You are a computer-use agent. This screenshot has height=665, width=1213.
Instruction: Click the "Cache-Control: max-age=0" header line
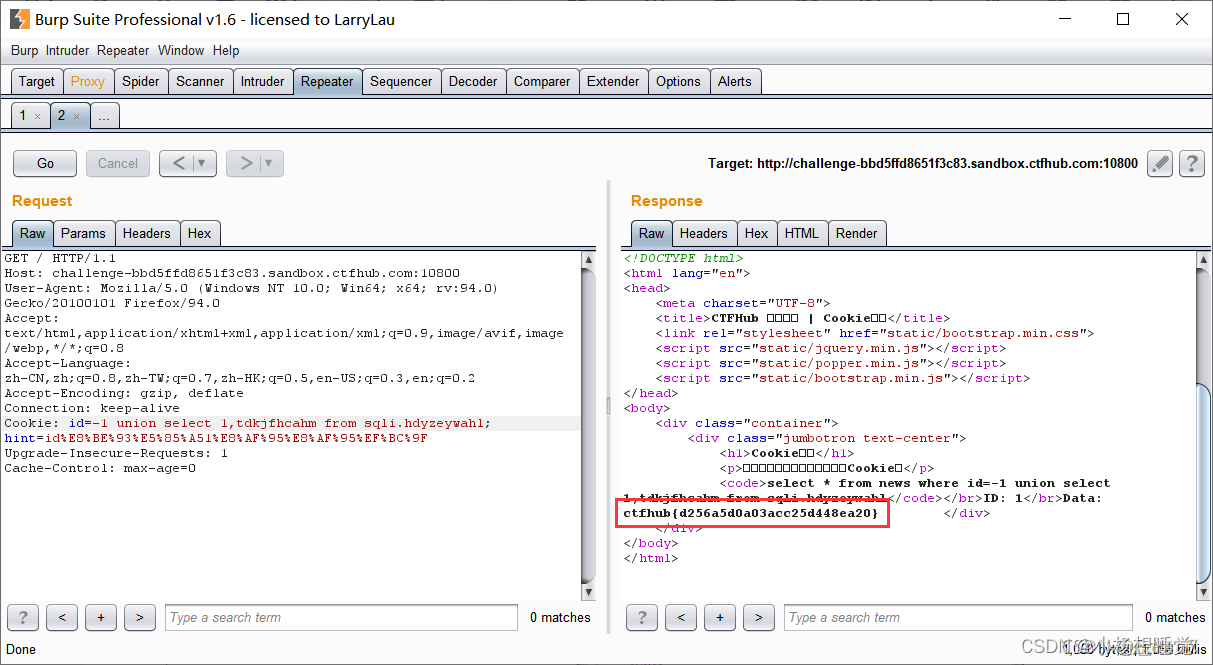coord(100,468)
